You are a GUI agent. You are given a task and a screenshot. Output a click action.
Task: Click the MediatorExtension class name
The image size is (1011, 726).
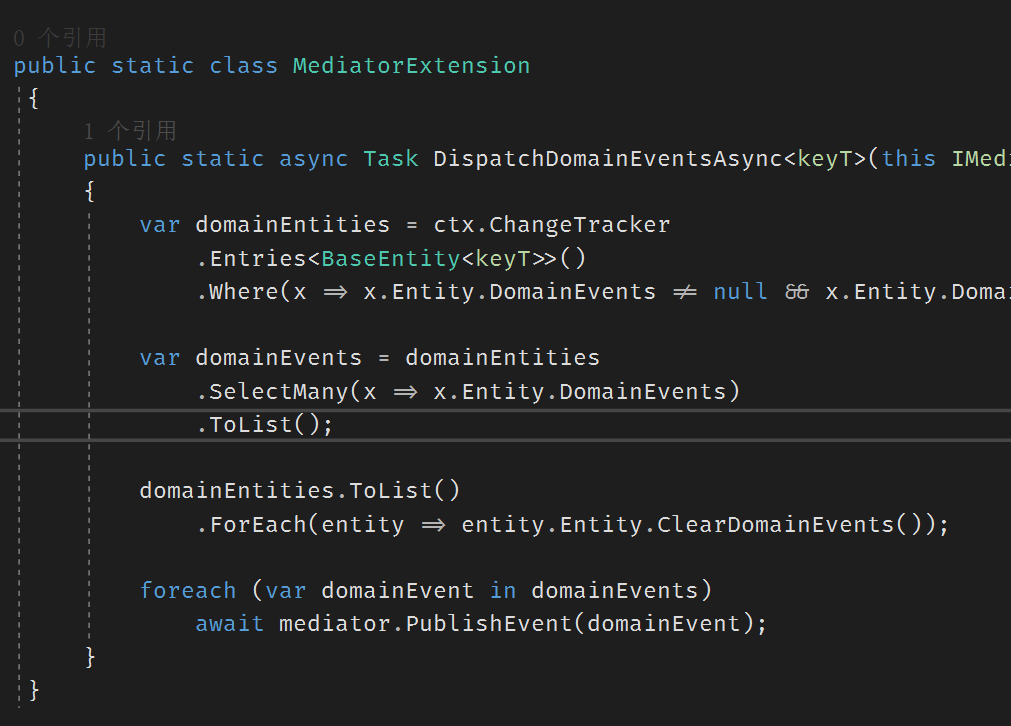(411, 66)
